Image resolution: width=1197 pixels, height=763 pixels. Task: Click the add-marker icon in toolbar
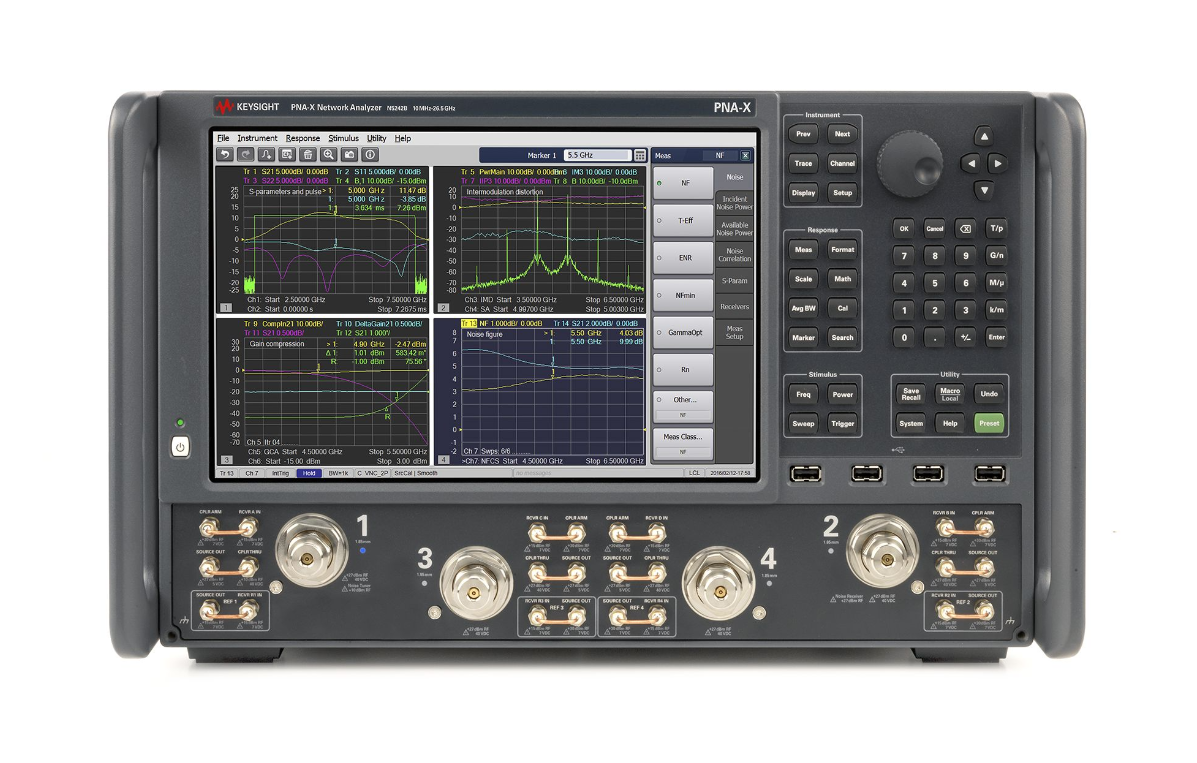265,155
